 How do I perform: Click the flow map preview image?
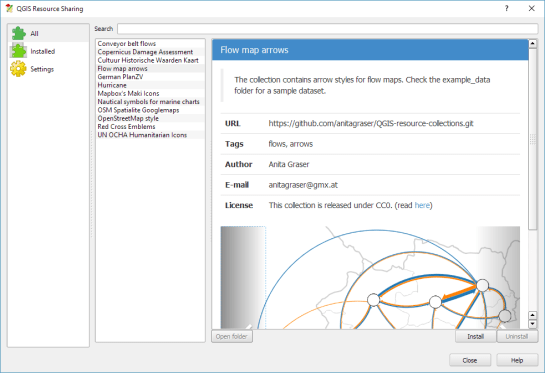[x=370, y=277]
